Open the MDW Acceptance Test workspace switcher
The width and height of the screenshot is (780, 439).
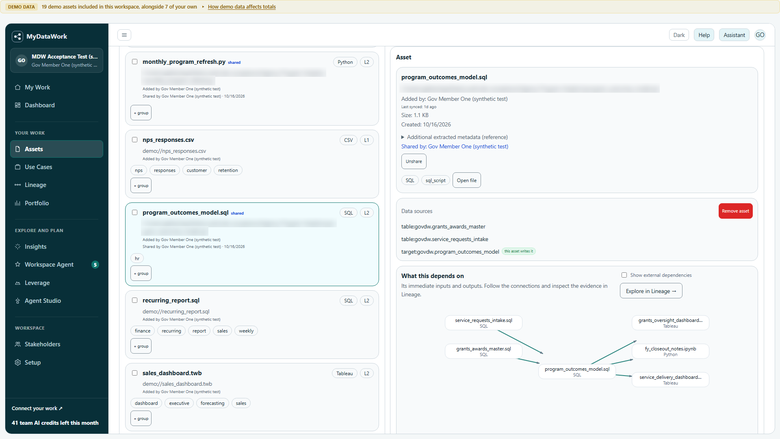57,60
